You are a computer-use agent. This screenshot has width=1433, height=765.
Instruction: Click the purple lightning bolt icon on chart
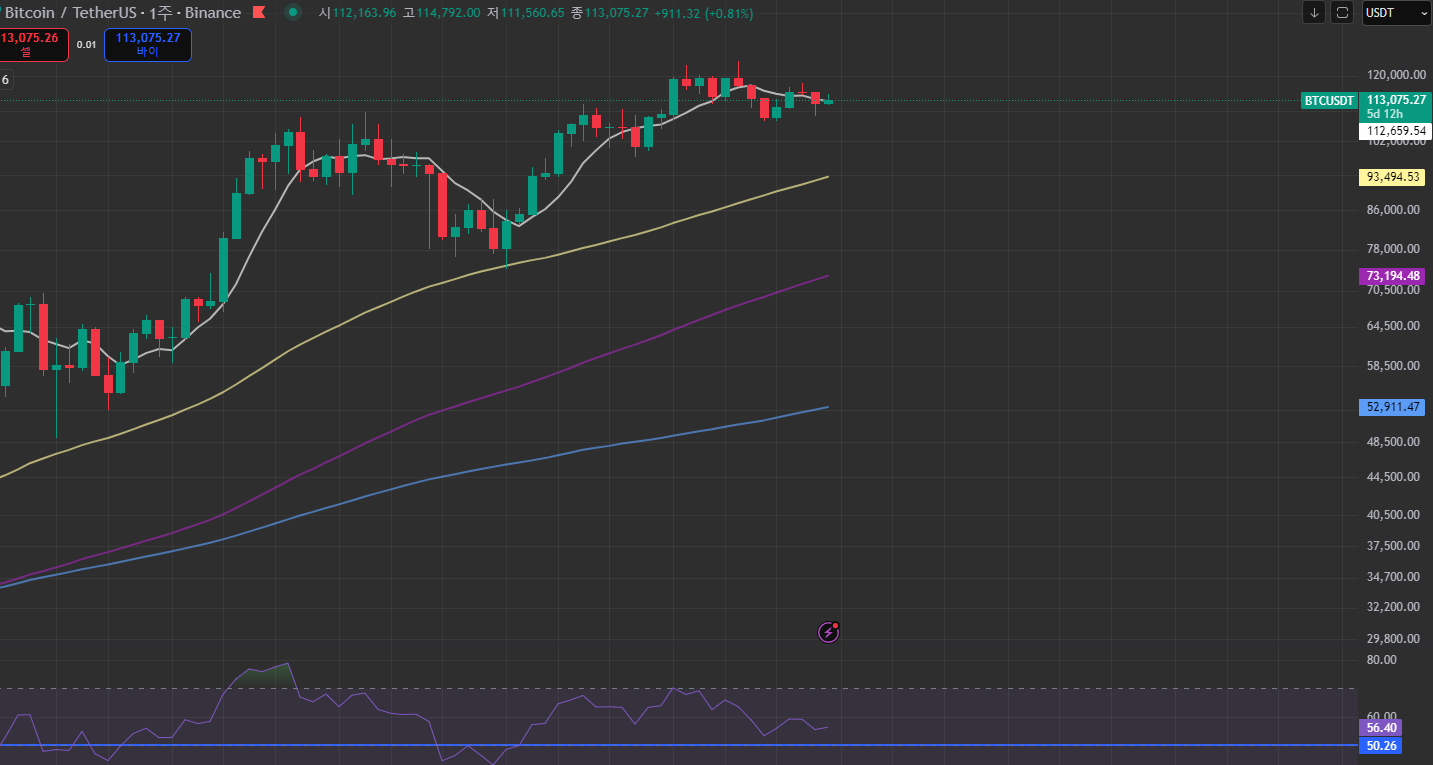[x=828, y=632]
